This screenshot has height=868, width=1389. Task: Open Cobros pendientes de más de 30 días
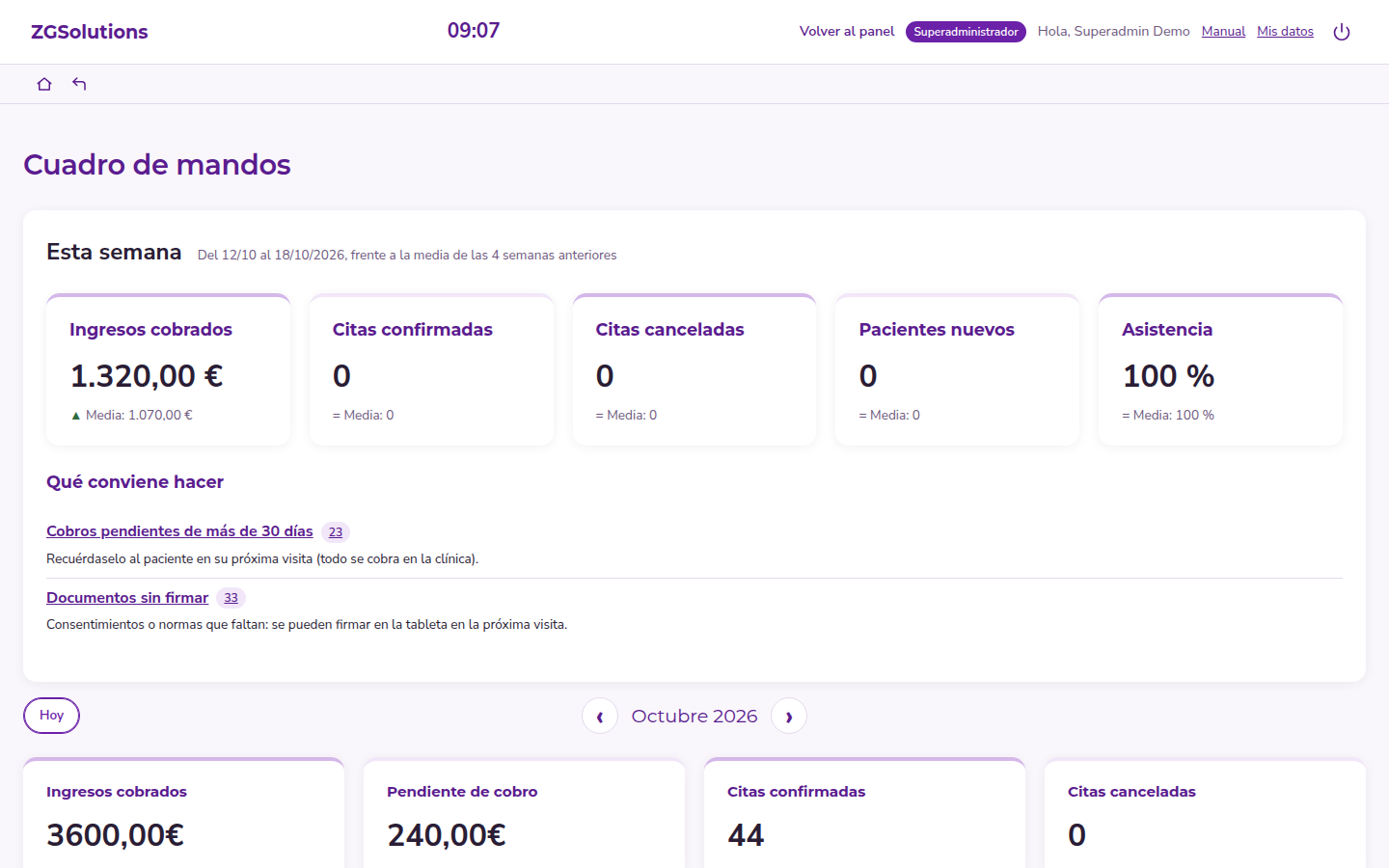coord(179,531)
